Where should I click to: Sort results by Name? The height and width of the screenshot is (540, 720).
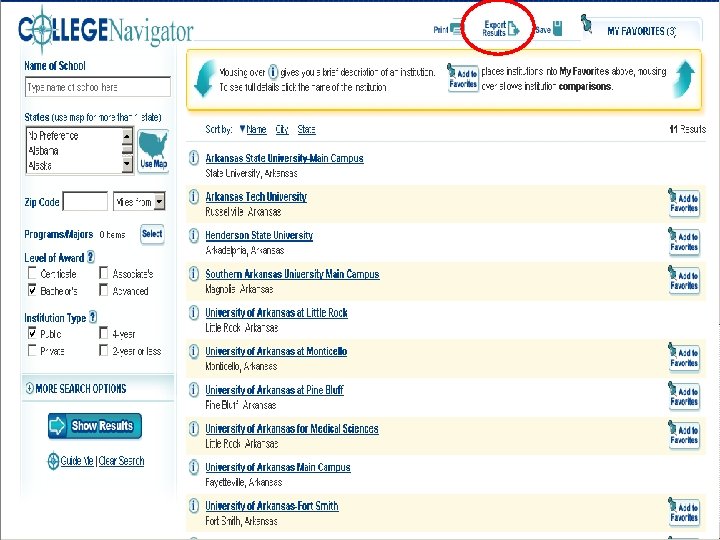(256, 129)
